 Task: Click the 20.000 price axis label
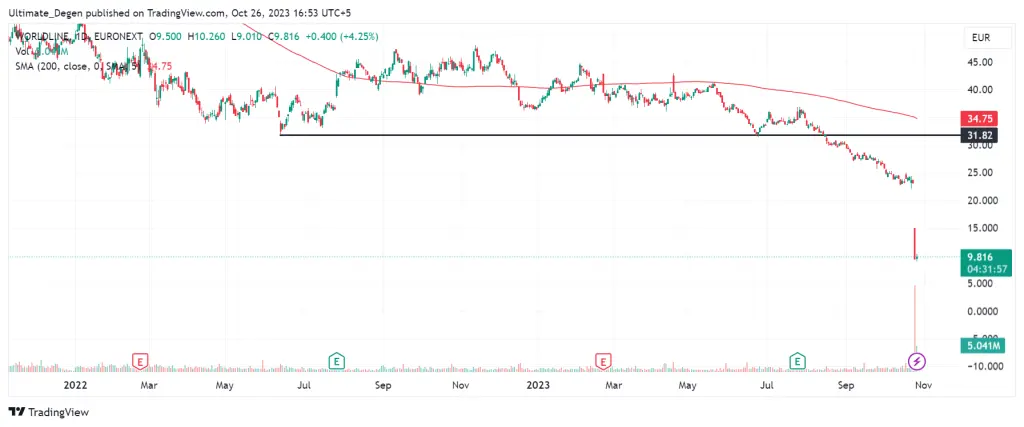pyautogui.click(x=981, y=200)
